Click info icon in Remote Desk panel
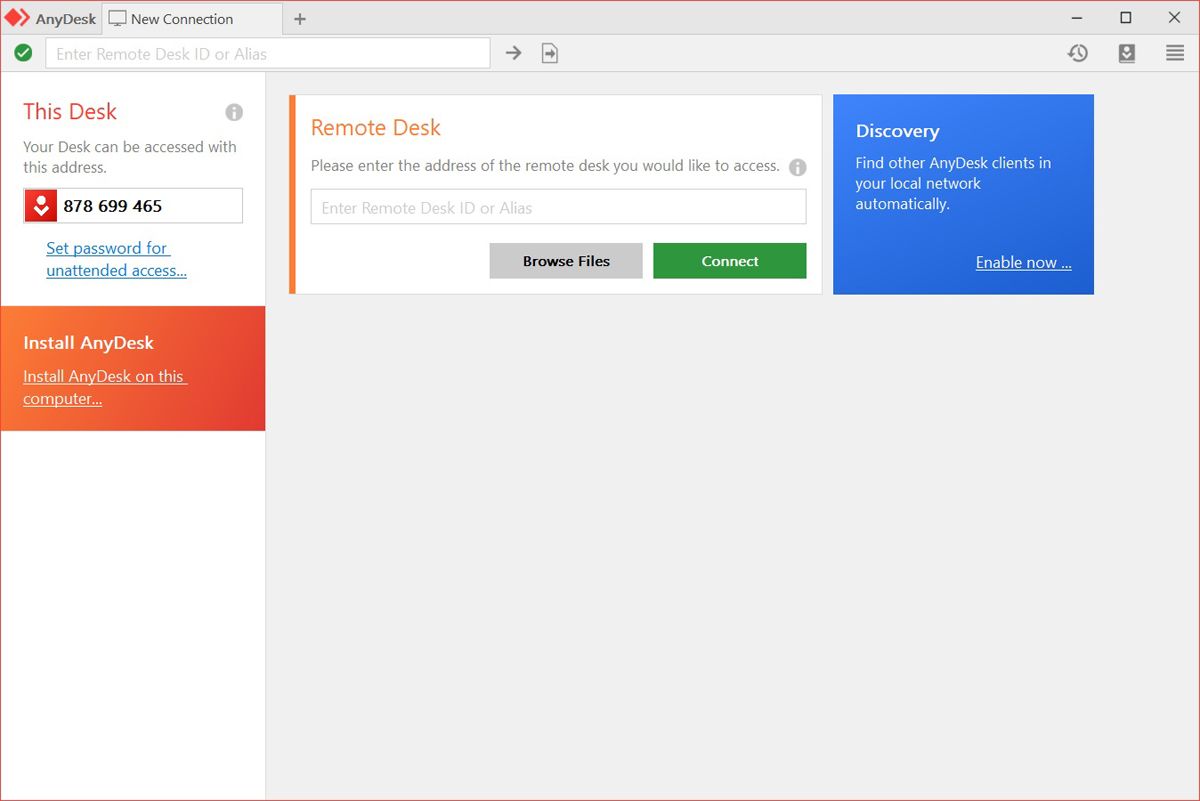The height and width of the screenshot is (801, 1200). tap(797, 167)
